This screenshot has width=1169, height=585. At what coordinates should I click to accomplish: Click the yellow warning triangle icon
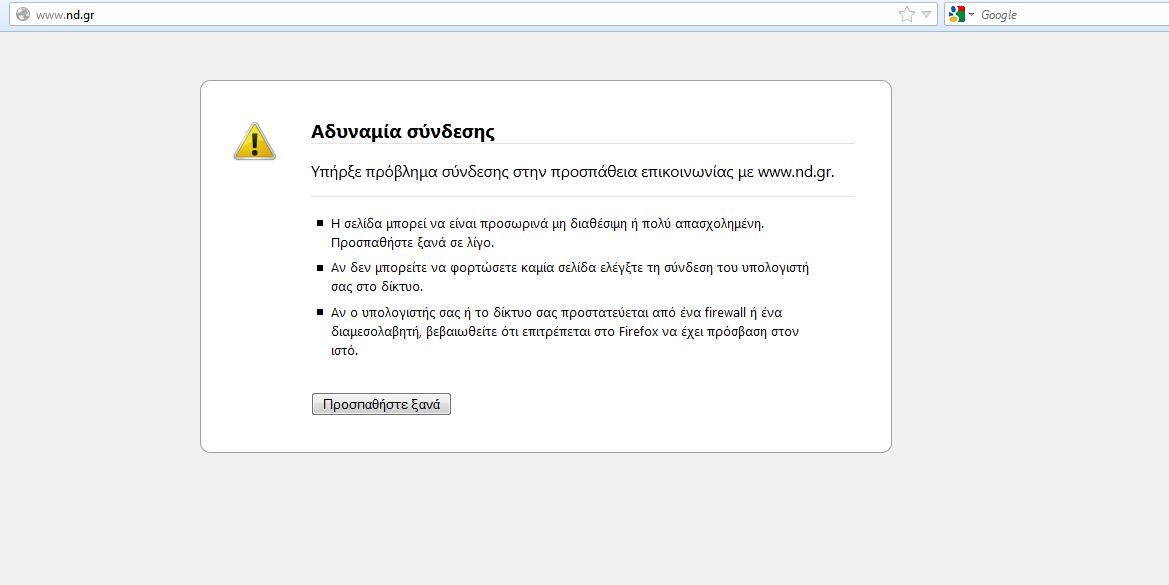254,141
